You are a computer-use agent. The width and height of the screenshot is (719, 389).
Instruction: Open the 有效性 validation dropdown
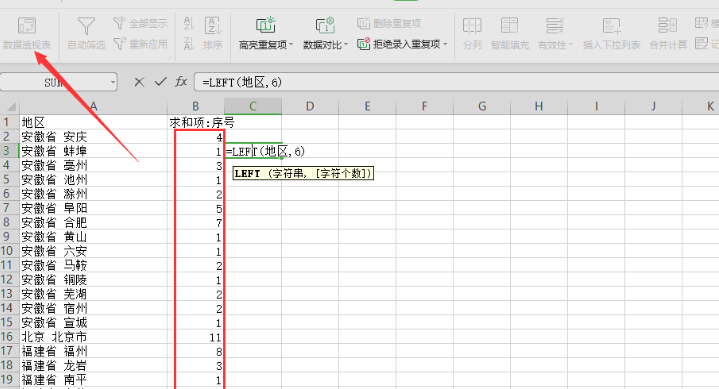(555, 33)
